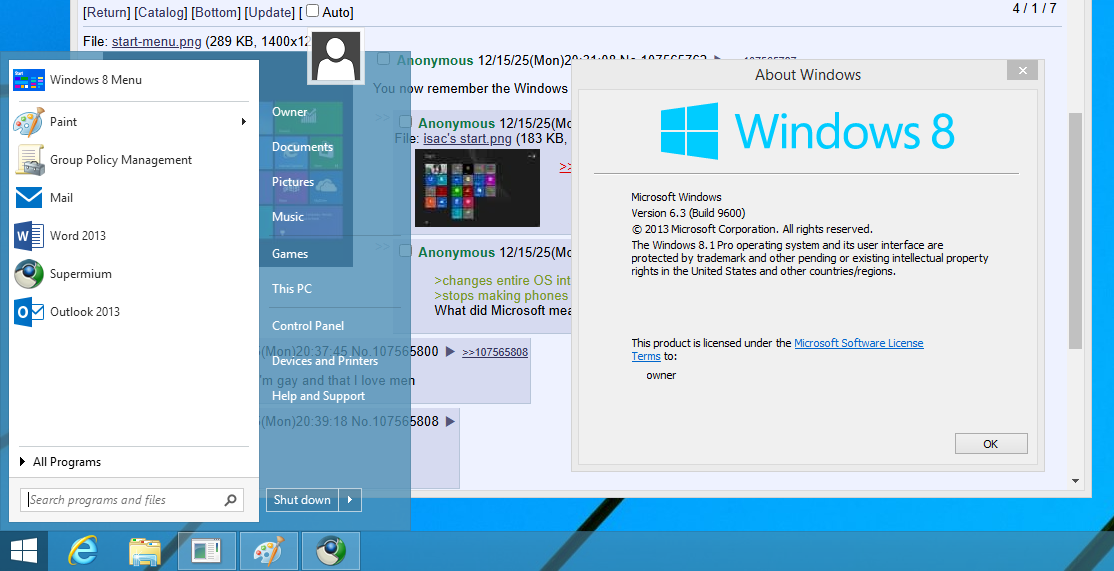Tick checkbox on the greentext Anonymous post
Image resolution: width=1114 pixels, height=571 pixels.
point(405,251)
